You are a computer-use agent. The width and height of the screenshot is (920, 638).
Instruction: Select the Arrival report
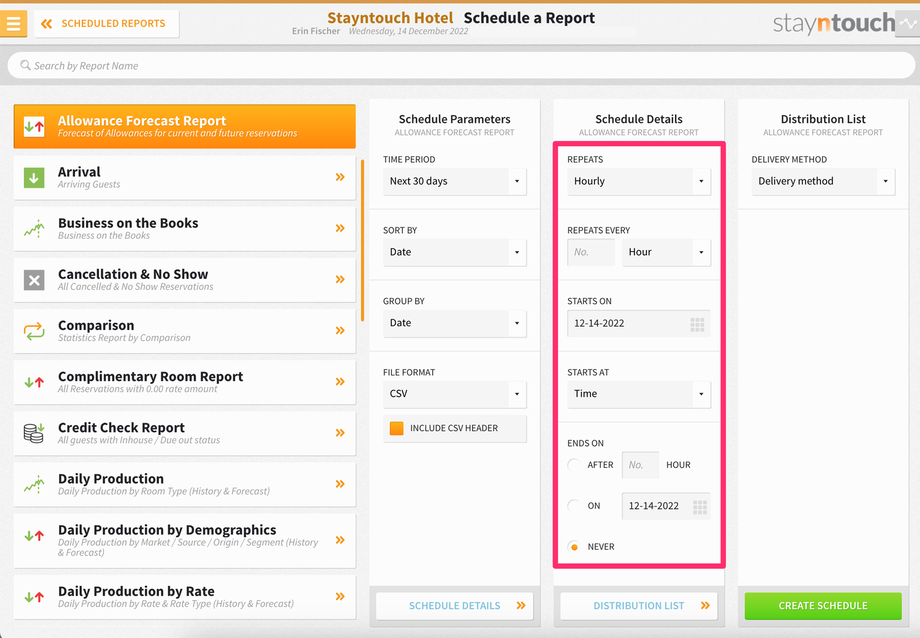coord(185,177)
